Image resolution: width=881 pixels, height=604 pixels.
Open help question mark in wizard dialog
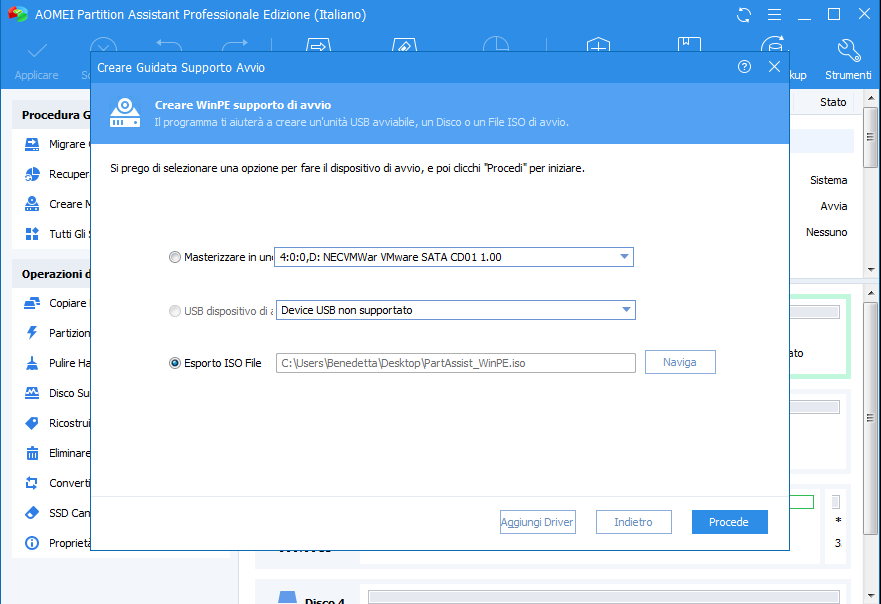click(744, 67)
